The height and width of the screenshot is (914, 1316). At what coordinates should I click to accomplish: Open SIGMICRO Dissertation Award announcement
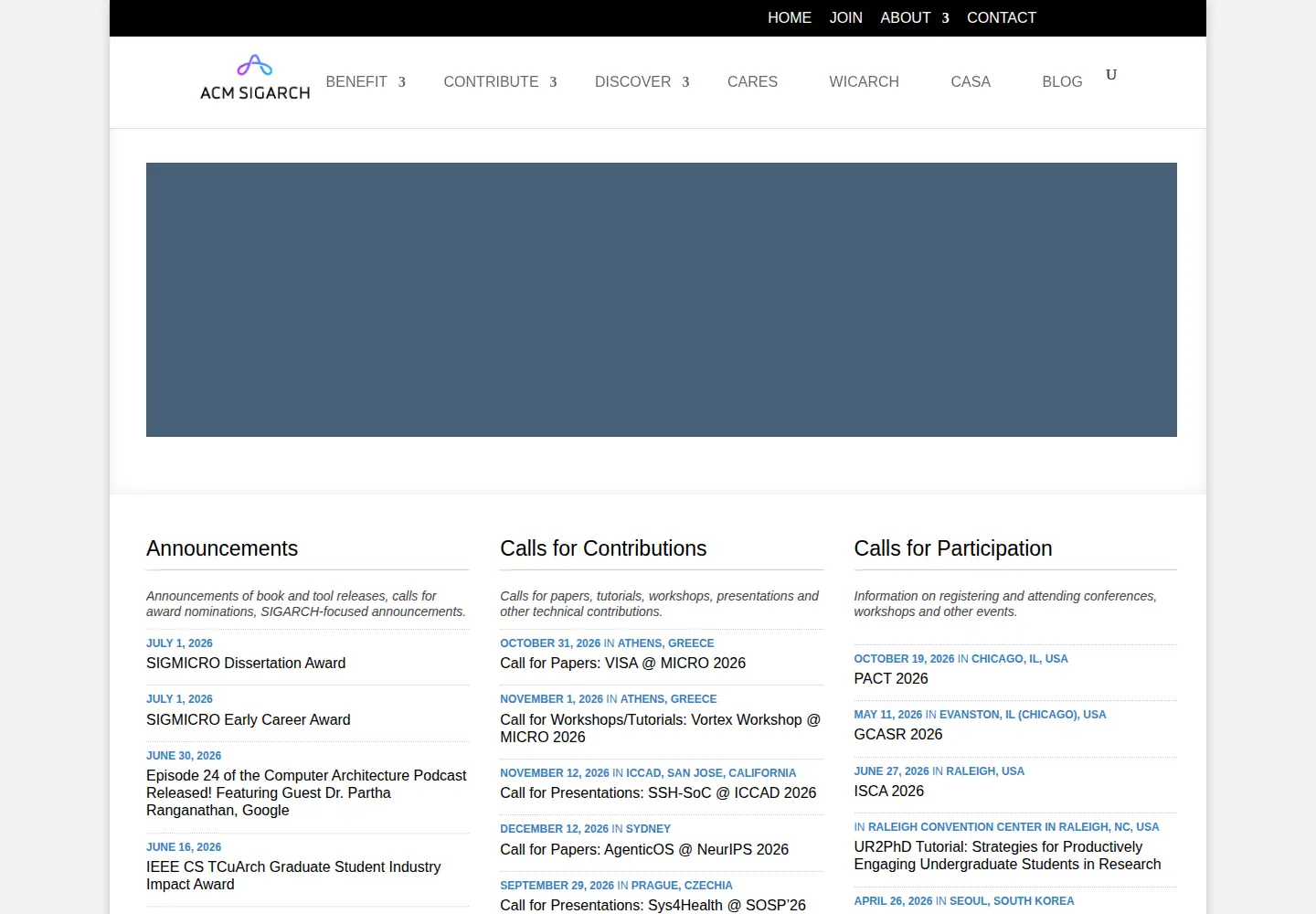(x=246, y=663)
